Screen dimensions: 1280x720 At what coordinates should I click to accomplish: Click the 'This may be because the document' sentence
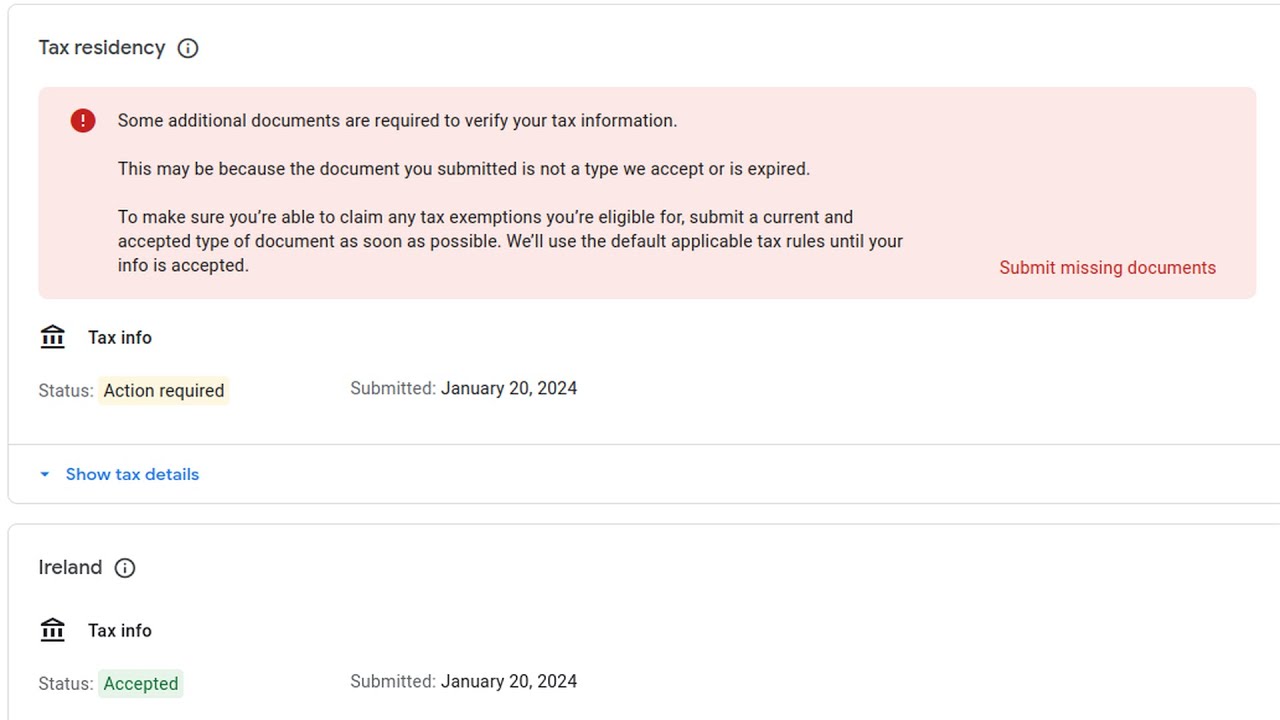[464, 169]
